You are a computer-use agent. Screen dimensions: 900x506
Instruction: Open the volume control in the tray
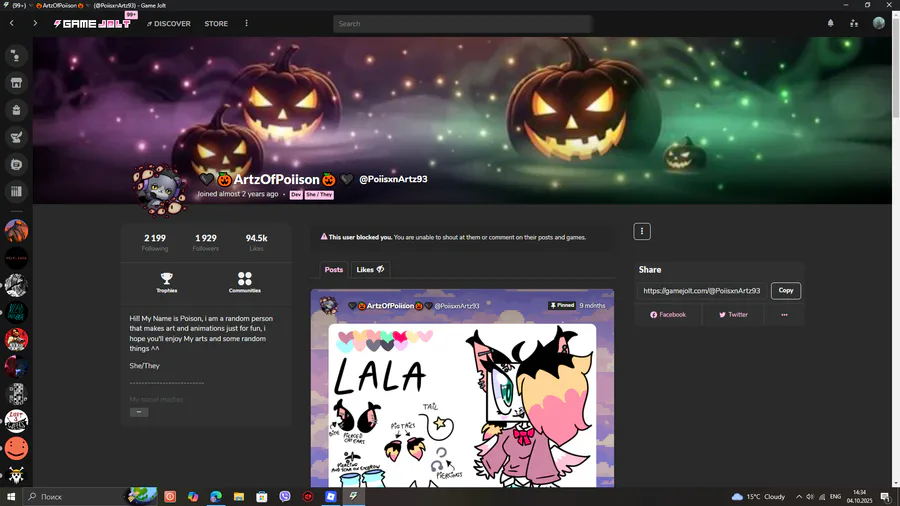(x=809, y=496)
